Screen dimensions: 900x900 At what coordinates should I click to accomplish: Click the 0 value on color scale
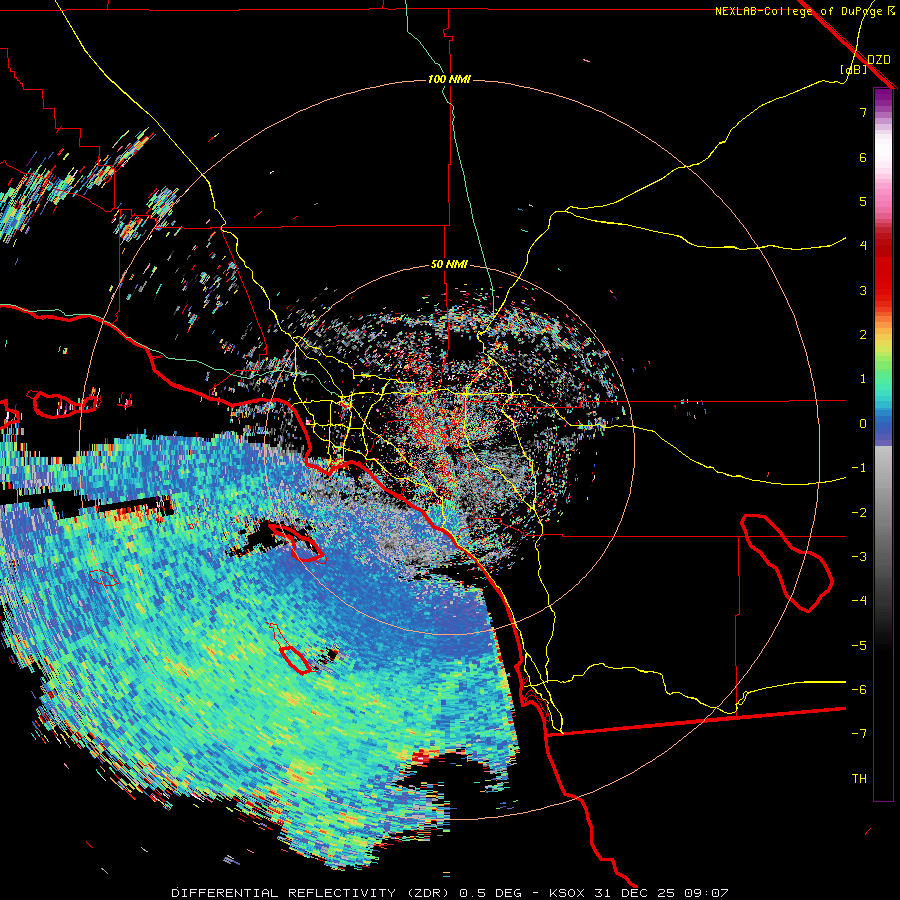863,424
